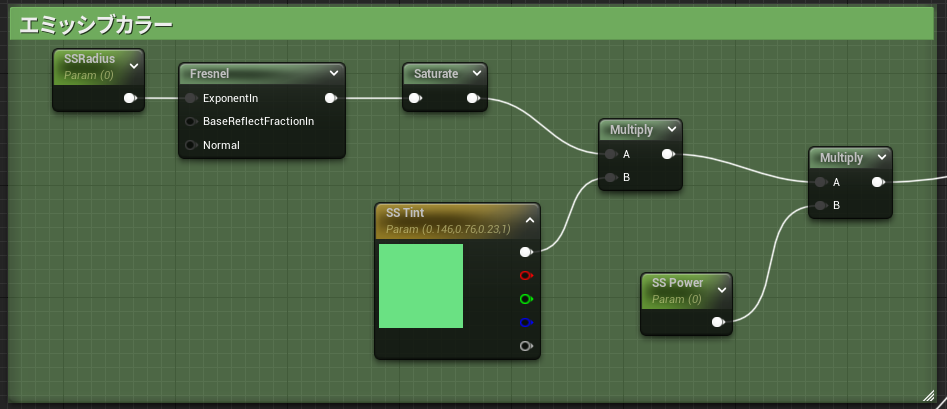
Task: Click the green SS Tint color preview
Action: [421, 286]
